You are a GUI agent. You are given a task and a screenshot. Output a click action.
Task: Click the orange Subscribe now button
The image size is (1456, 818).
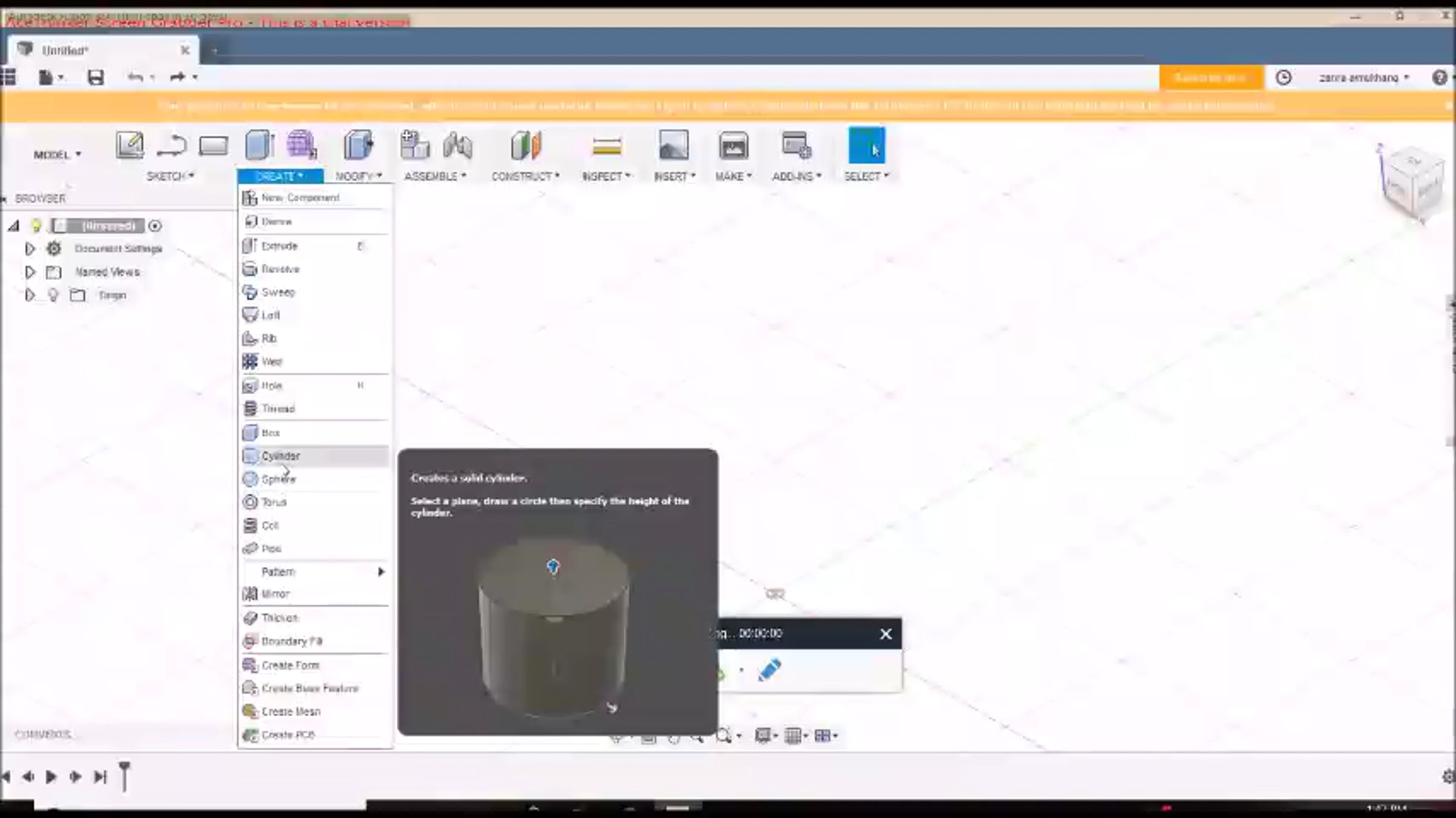coord(1211,78)
